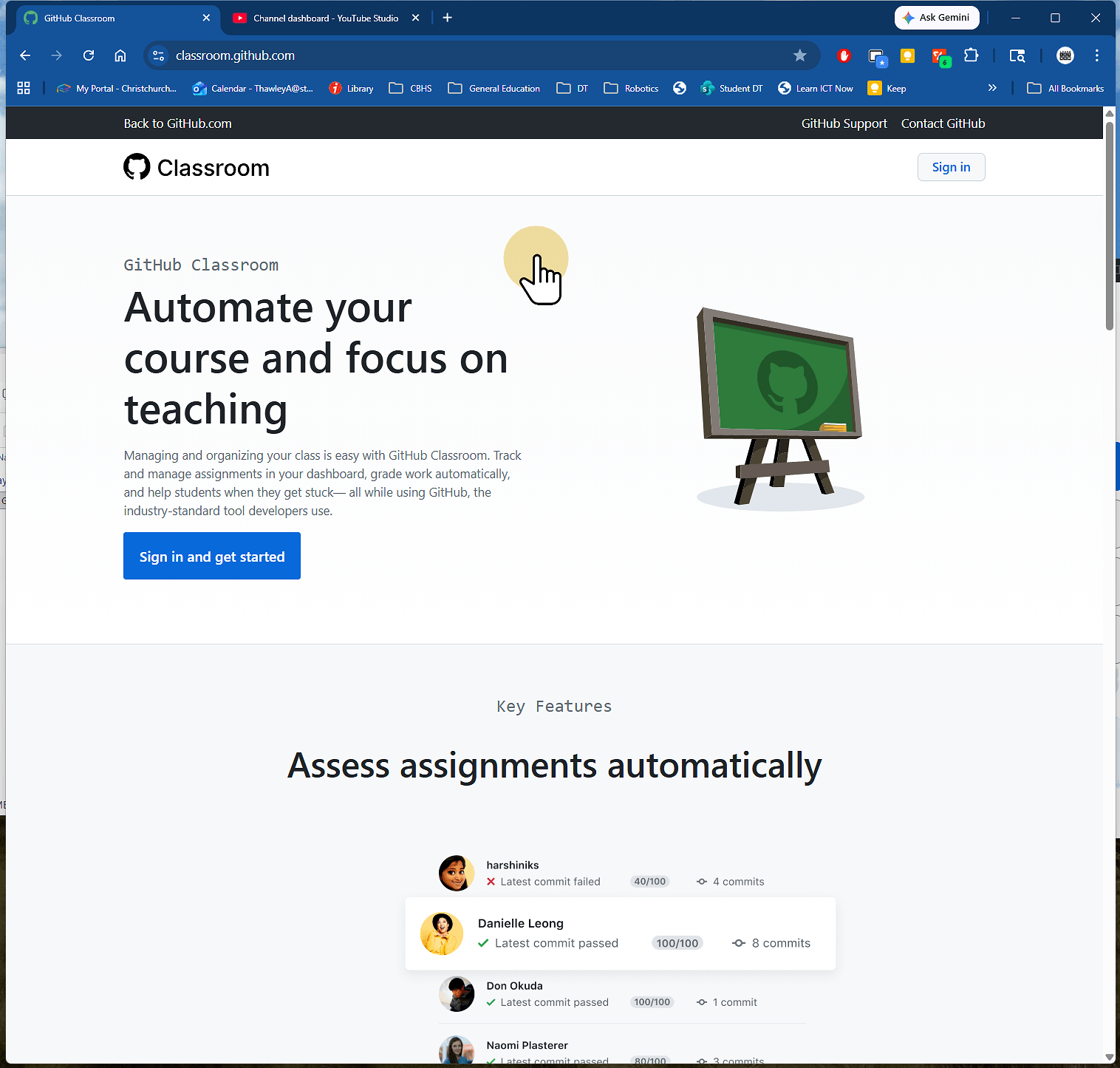
Task: Click Sign in and get started
Action: (x=212, y=556)
